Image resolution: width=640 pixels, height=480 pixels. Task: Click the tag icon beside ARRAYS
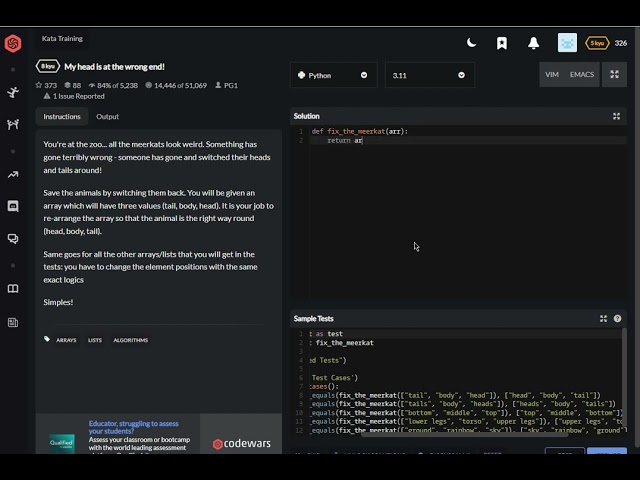pyautogui.click(x=47, y=339)
